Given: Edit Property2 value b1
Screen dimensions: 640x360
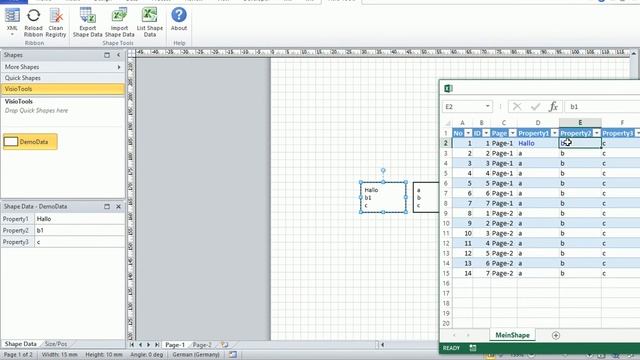Looking at the screenshot, I should pyautogui.click(x=80, y=231).
